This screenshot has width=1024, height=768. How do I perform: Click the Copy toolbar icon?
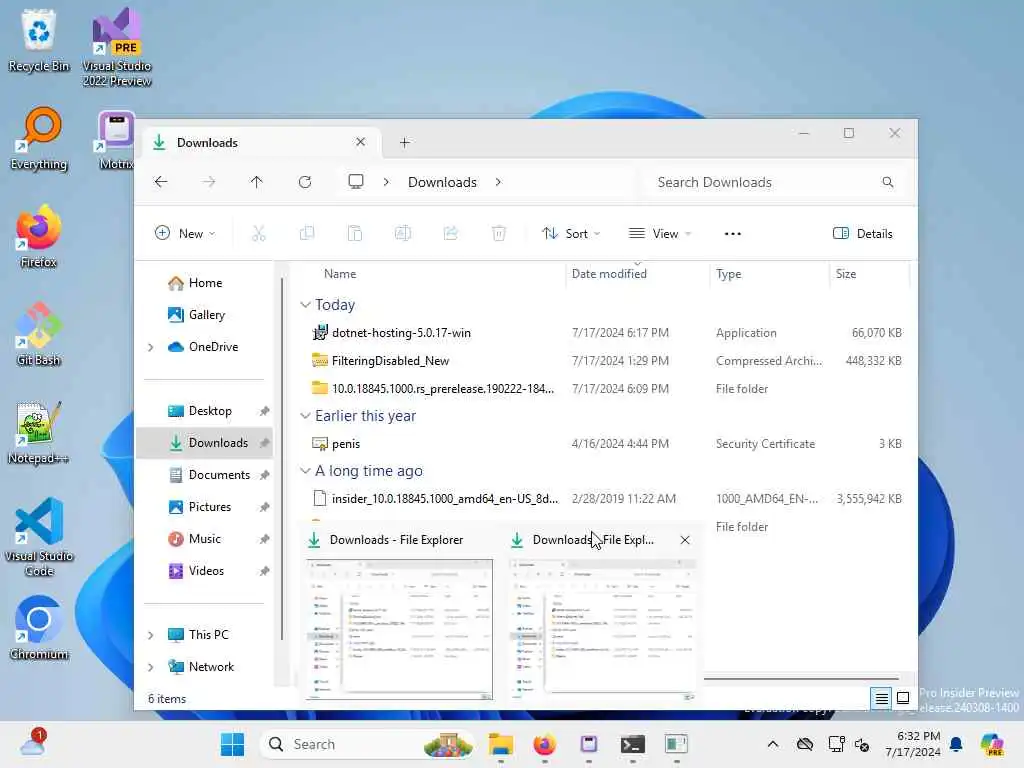coord(306,233)
